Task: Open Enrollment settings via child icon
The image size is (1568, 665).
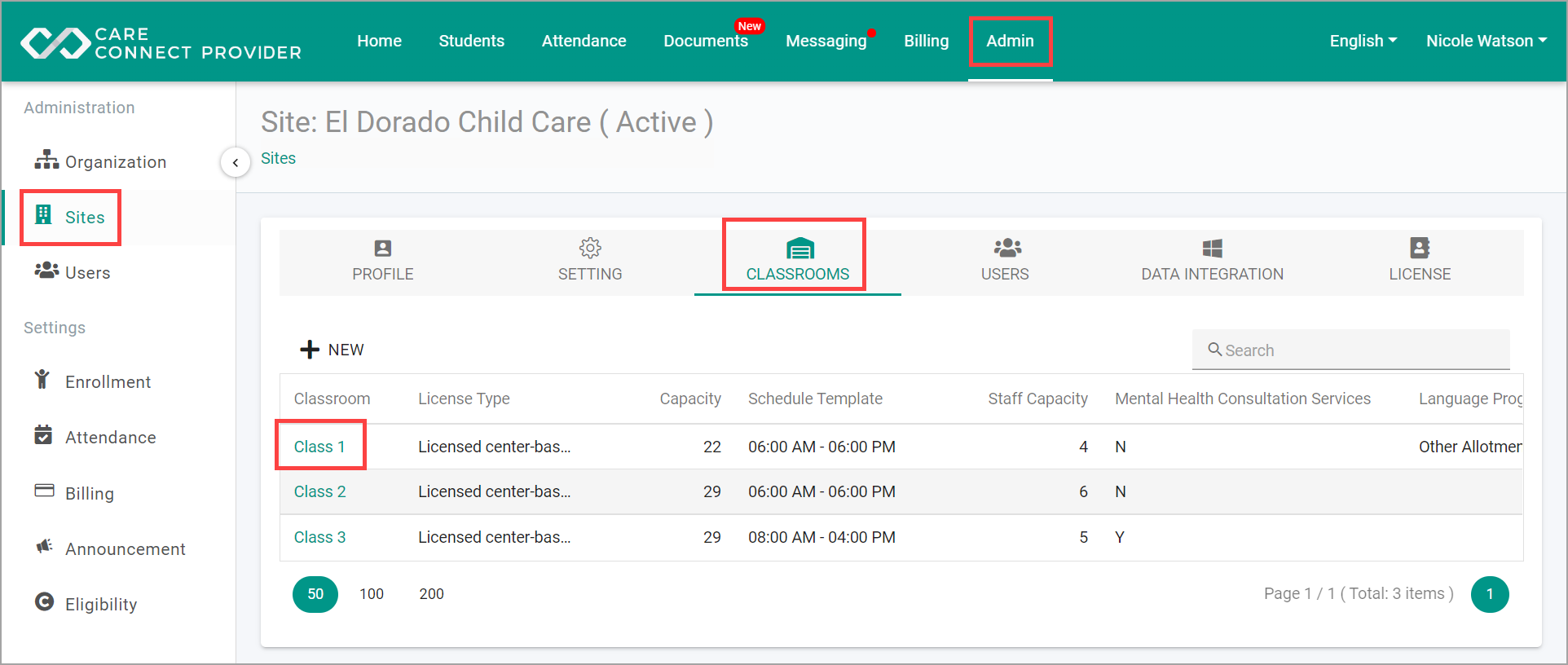Action: (42, 379)
